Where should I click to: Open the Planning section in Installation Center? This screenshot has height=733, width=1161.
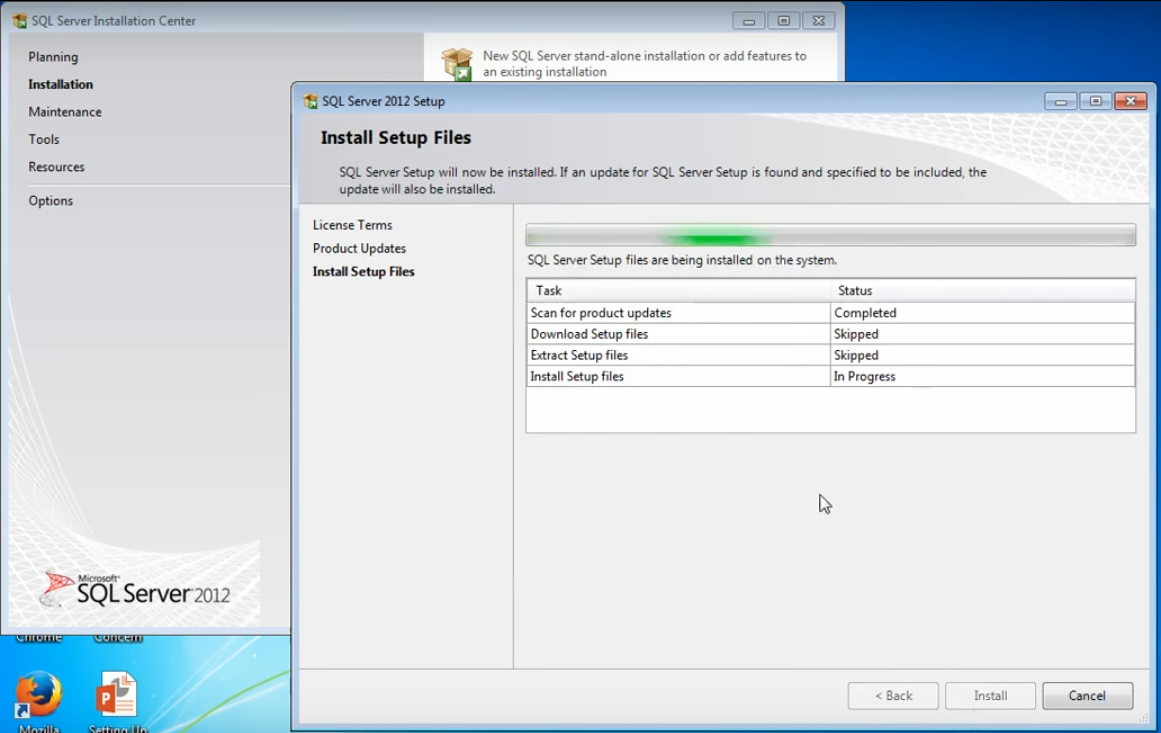(53, 57)
